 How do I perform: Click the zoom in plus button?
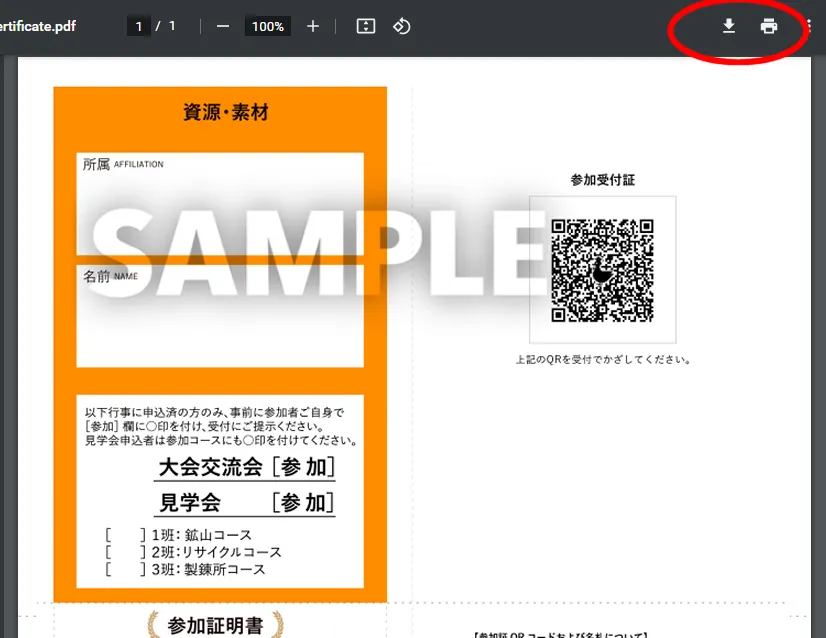click(313, 27)
